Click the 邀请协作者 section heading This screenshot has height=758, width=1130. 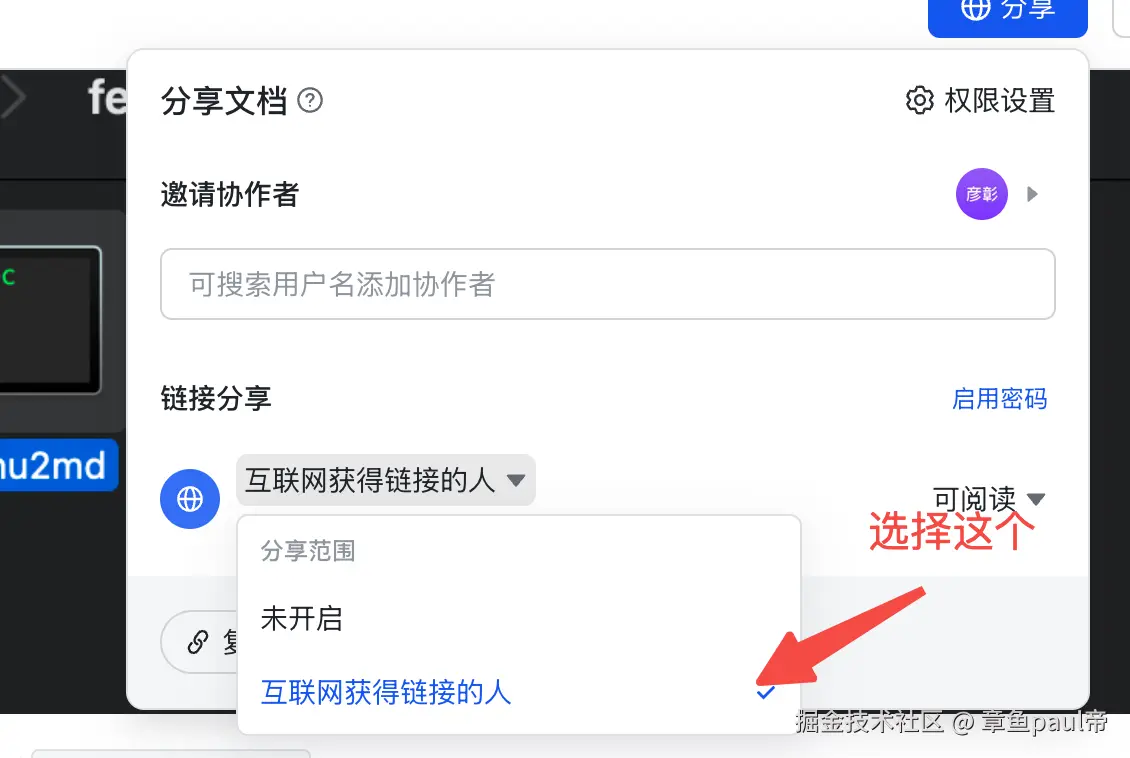[x=229, y=194]
